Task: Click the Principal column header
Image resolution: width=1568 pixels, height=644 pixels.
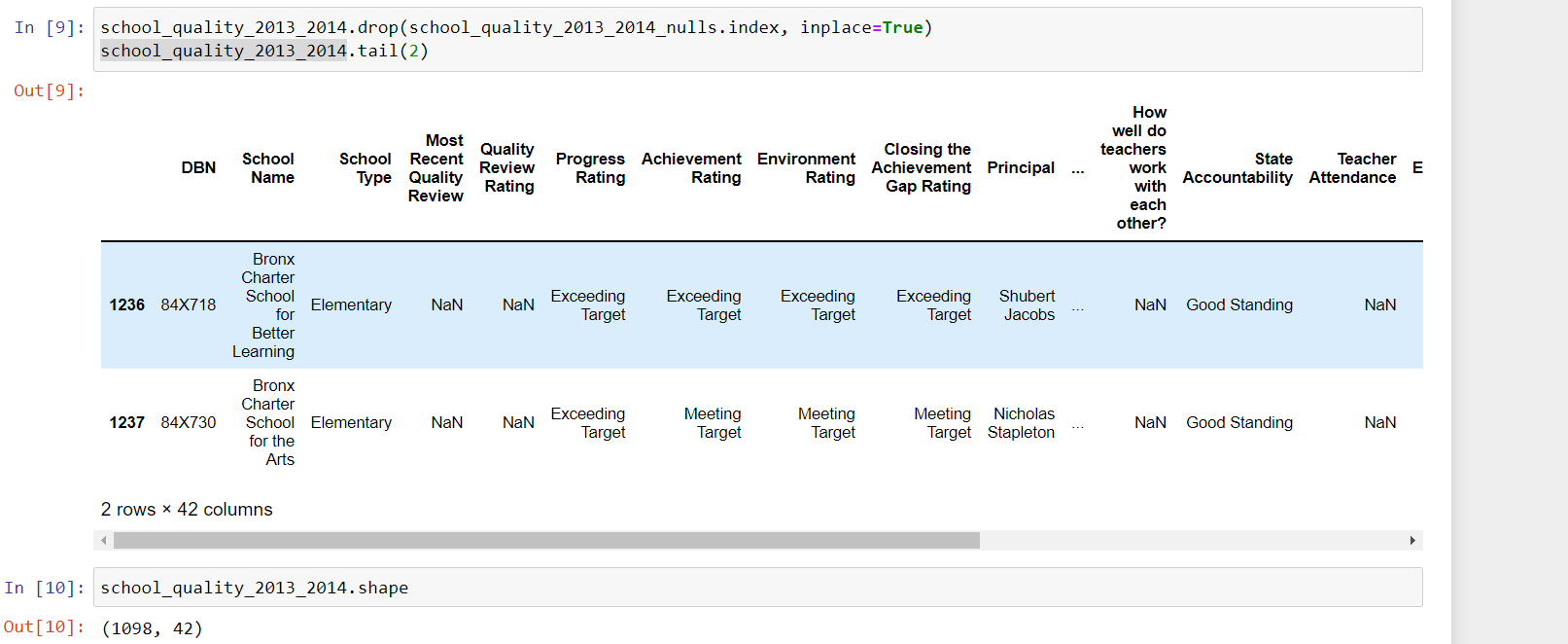Action: pos(1020,167)
